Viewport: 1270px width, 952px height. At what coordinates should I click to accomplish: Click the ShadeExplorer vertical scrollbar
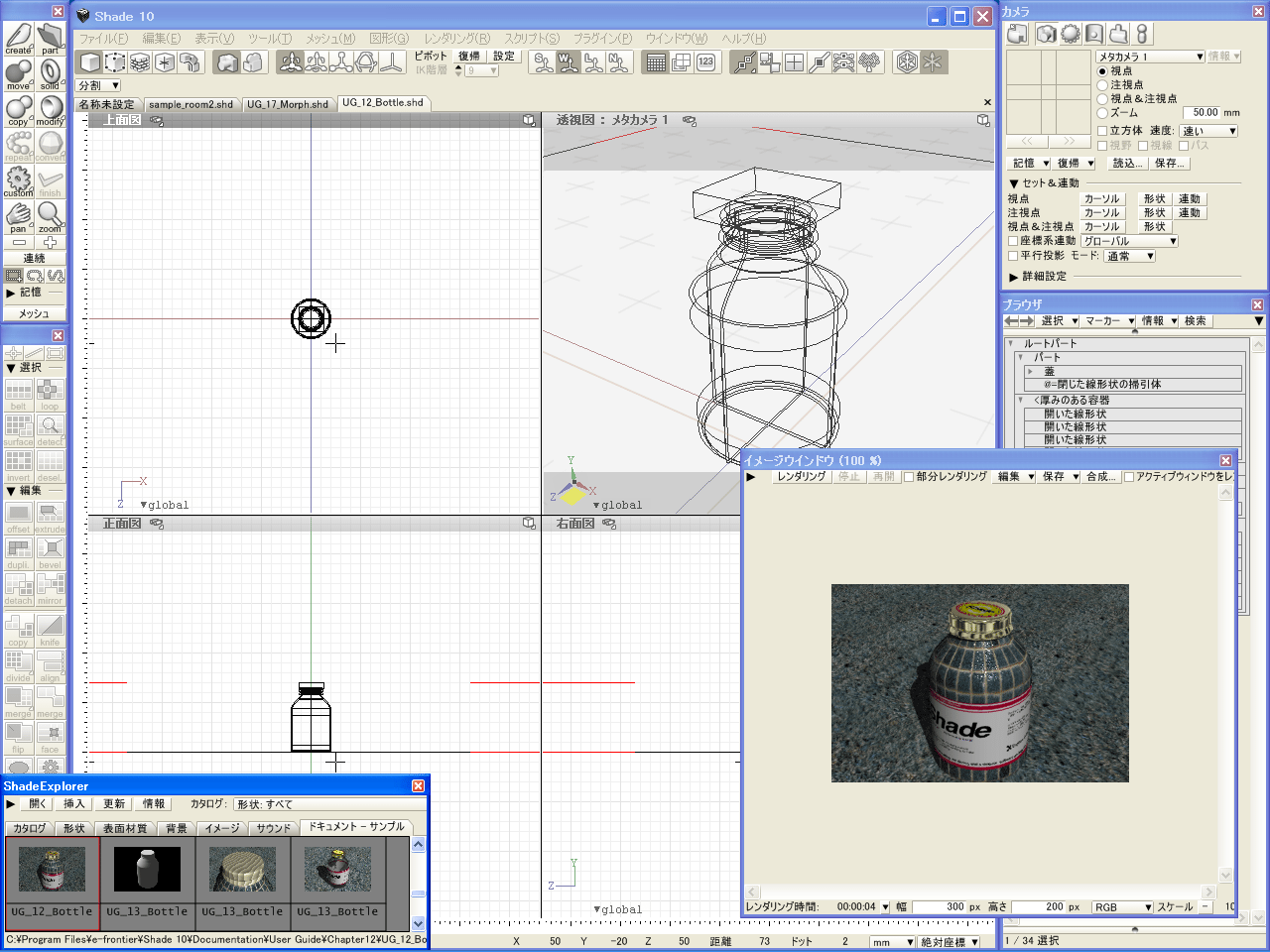click(x=418, y=884)
